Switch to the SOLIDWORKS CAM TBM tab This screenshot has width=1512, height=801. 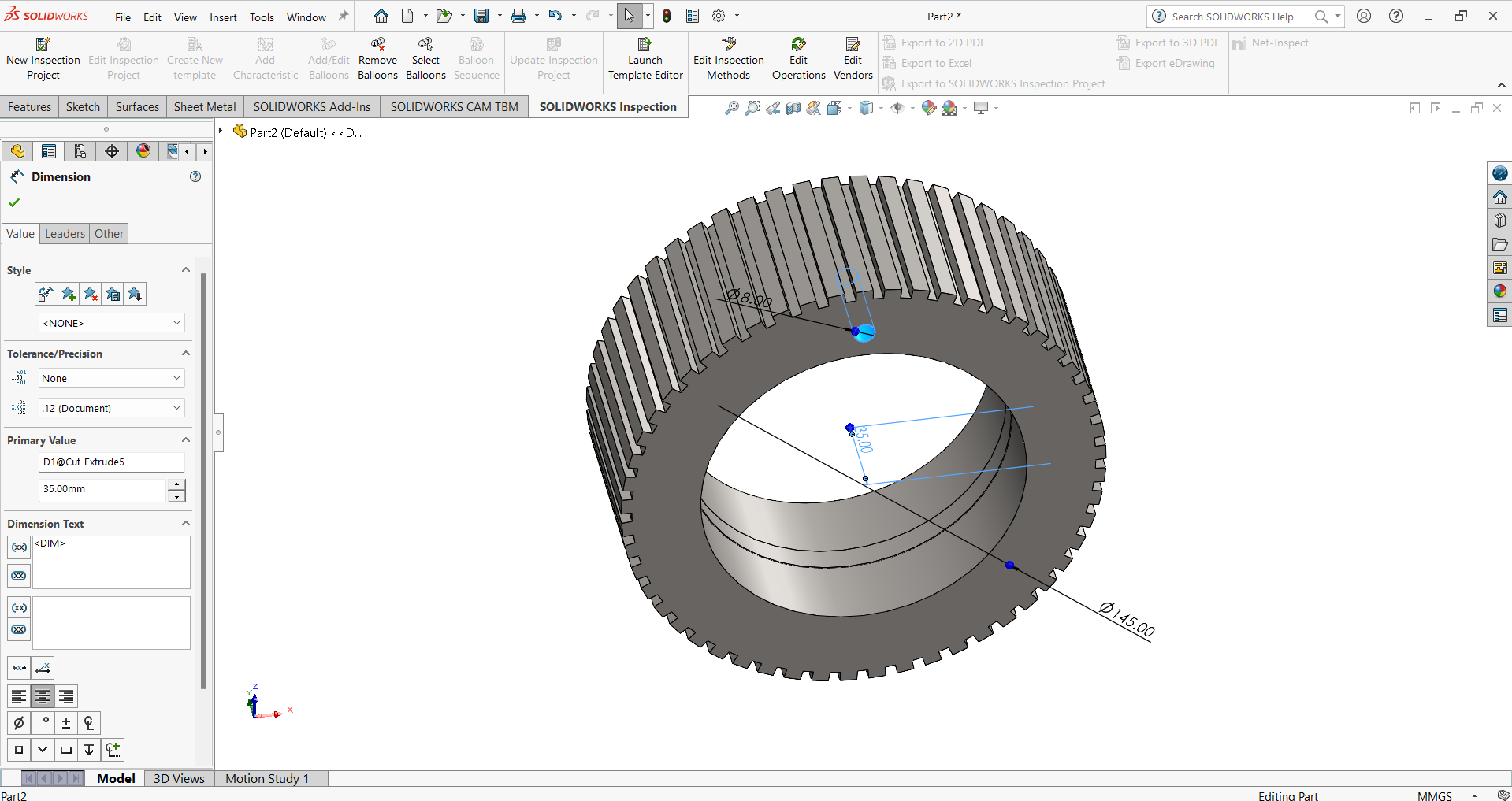click(x=454, y=106)
